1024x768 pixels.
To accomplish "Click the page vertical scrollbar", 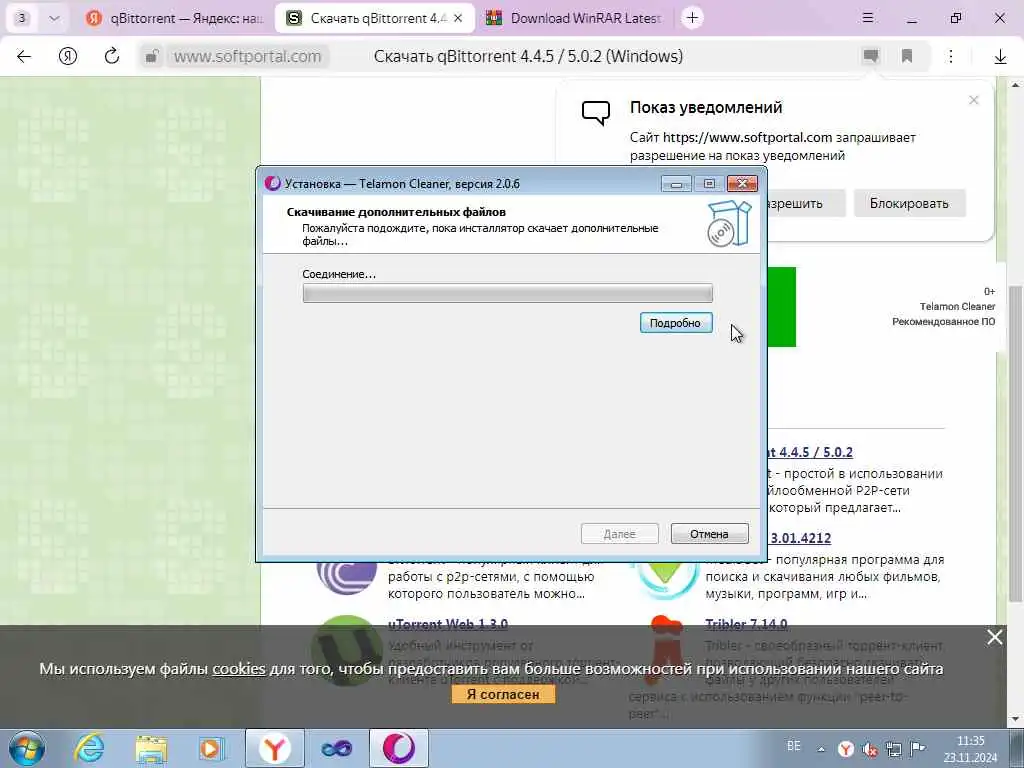I will pos(1016,444).
